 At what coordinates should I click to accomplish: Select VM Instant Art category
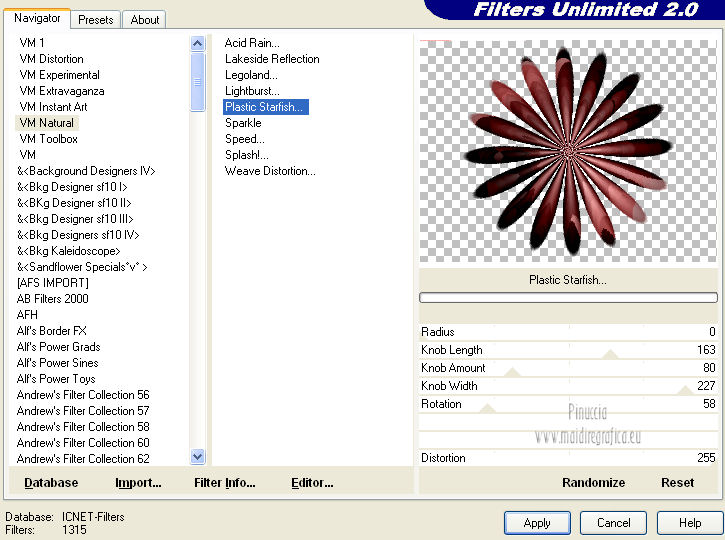click(x=53, y=107)
